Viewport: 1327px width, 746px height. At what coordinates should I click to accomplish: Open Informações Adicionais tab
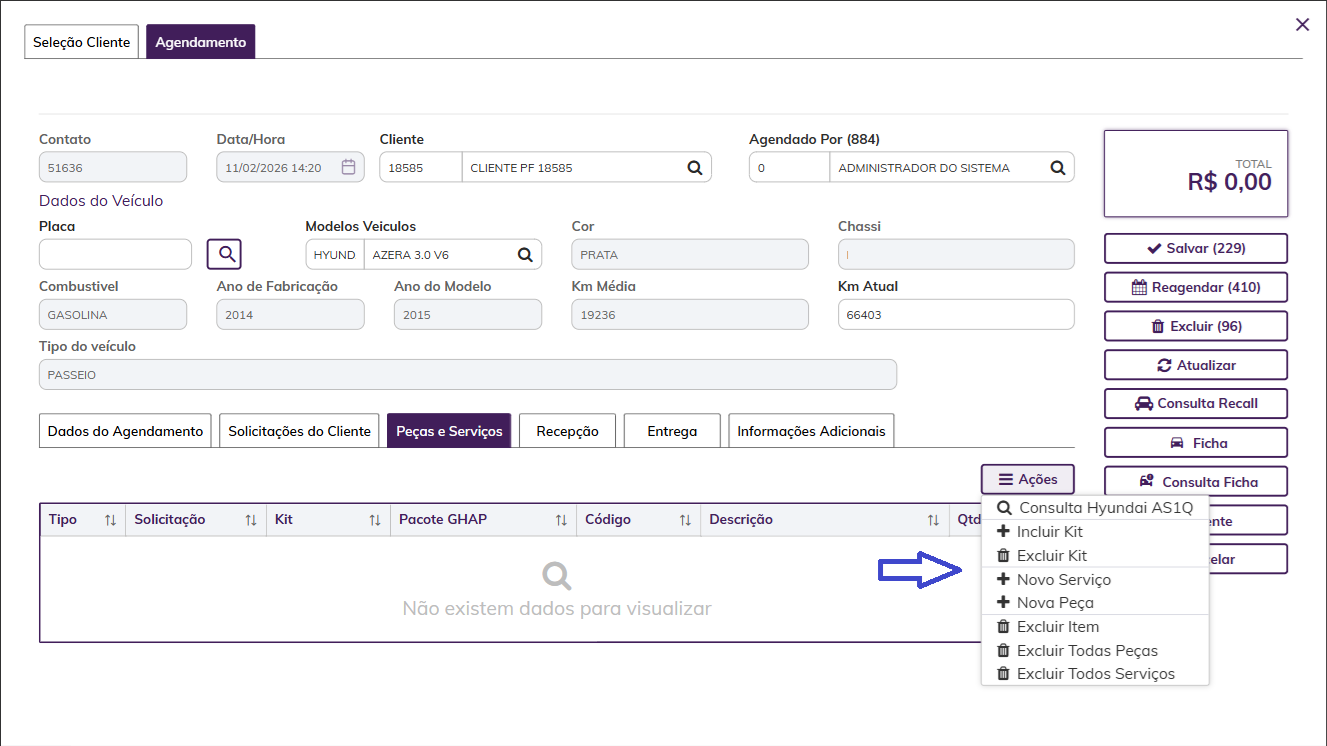click(811, 431)
